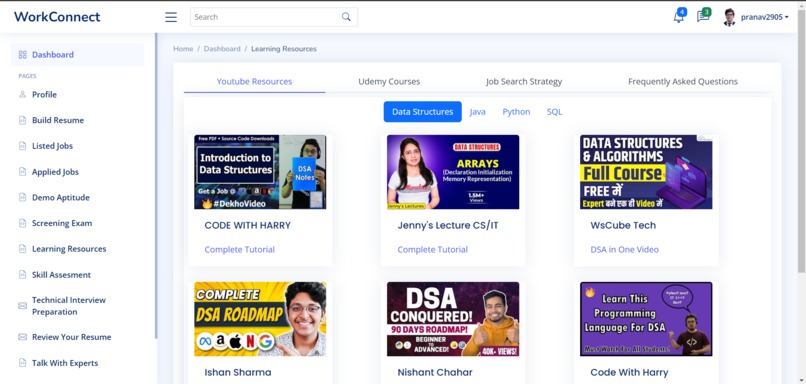Open the Arrays lecture thumbnail
The height and width of the screenshot is (384, 806).
pos(453,172)
